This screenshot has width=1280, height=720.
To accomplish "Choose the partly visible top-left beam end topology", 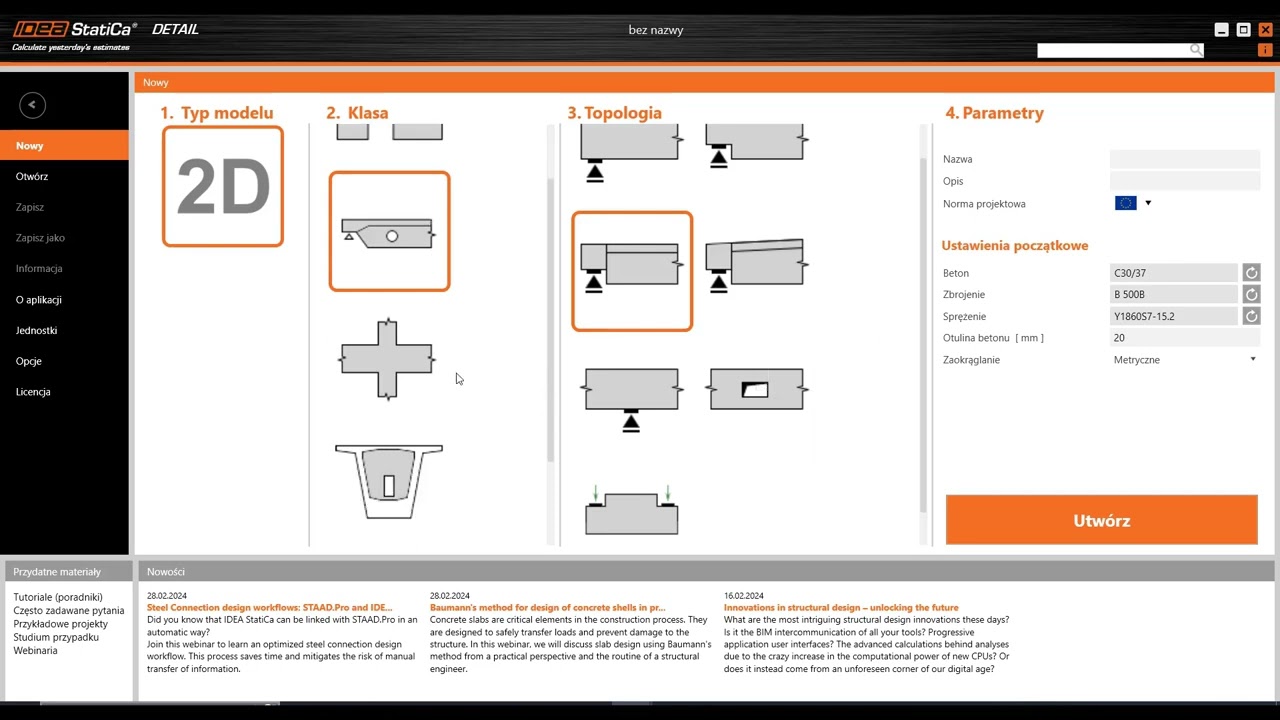I will [631, 153].
